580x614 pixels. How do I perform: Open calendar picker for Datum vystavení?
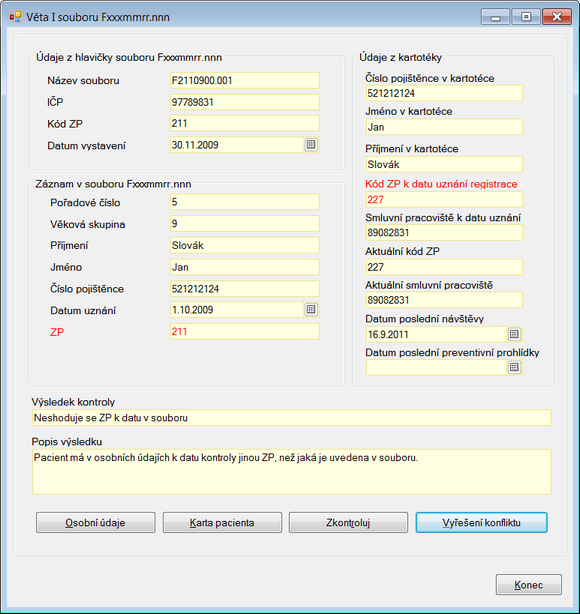[x=311, y=145]
